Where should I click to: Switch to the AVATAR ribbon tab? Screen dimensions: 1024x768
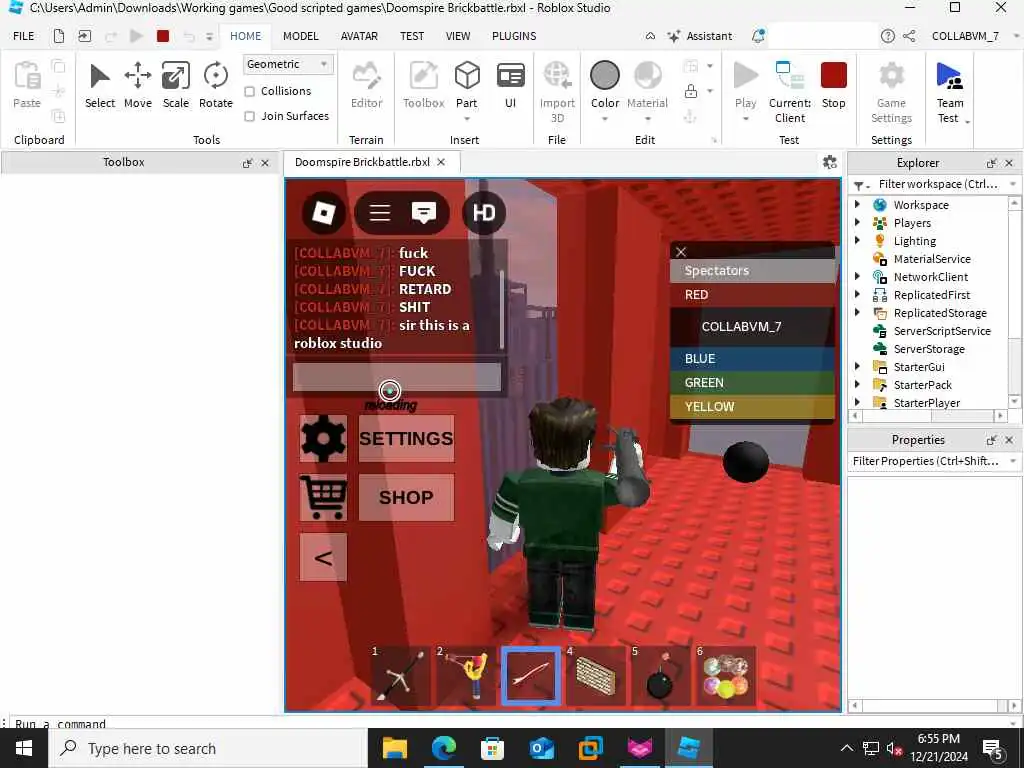pyautogui.click(x=359, y=36)
